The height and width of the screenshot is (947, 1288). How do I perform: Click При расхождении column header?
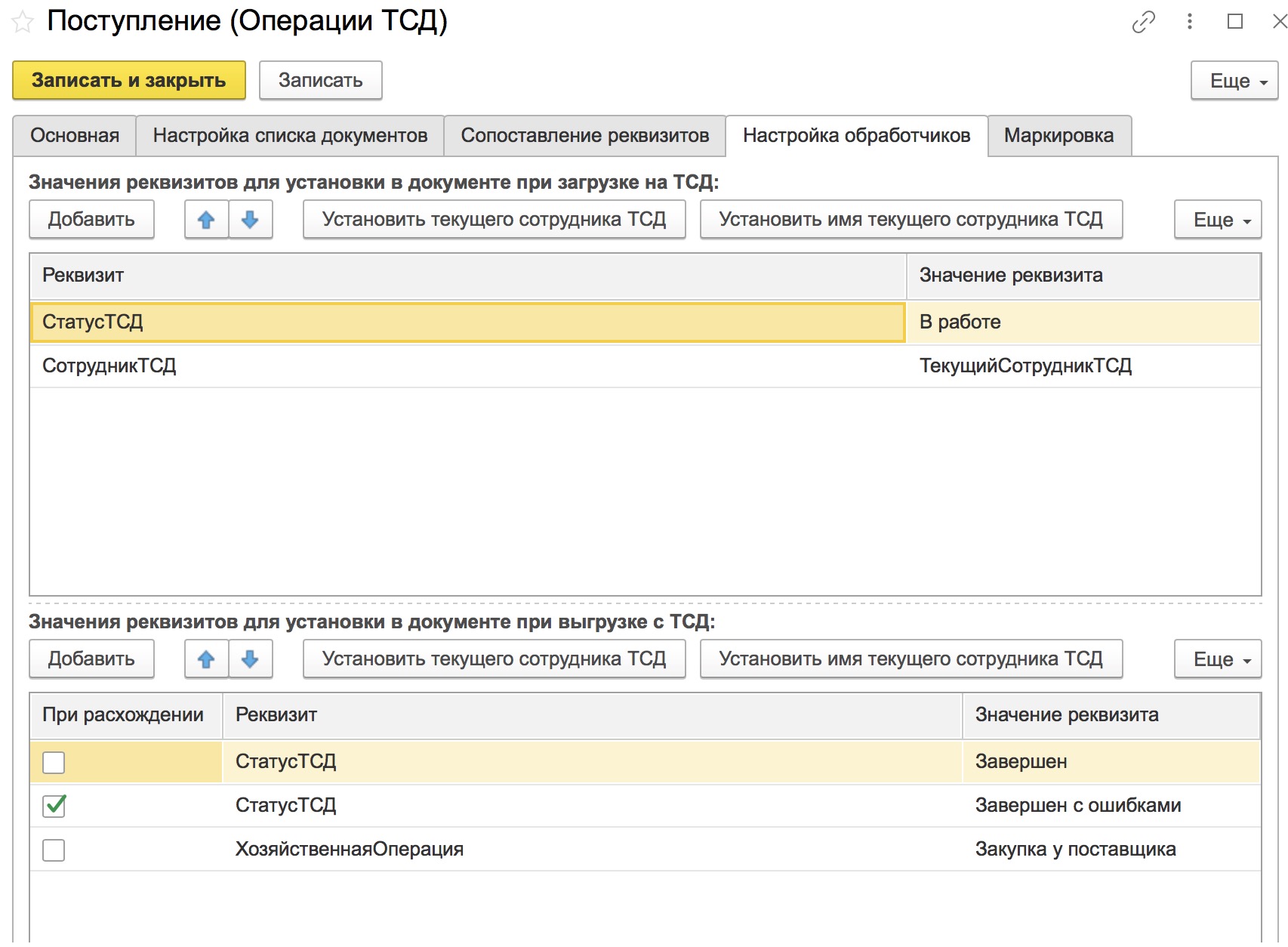(x=126, y=715)
